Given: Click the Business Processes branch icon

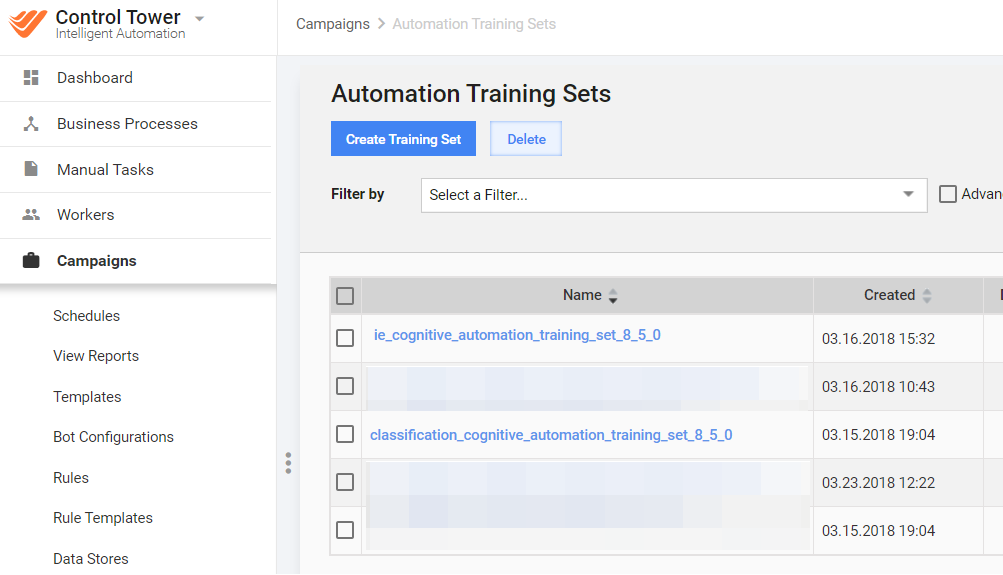Looking at the screenshot, I should click(31, 123).
